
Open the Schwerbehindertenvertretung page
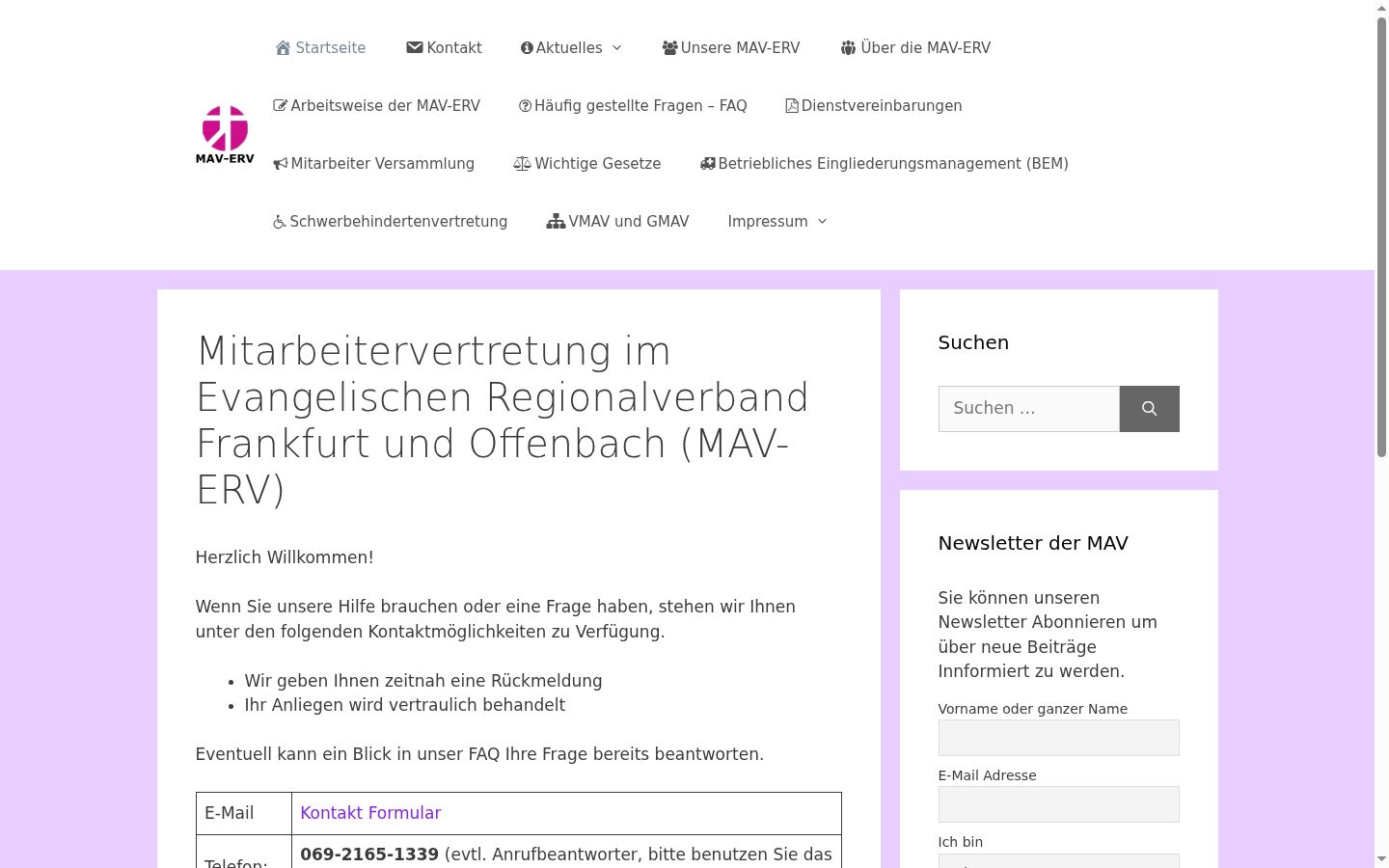coord(391,222)
